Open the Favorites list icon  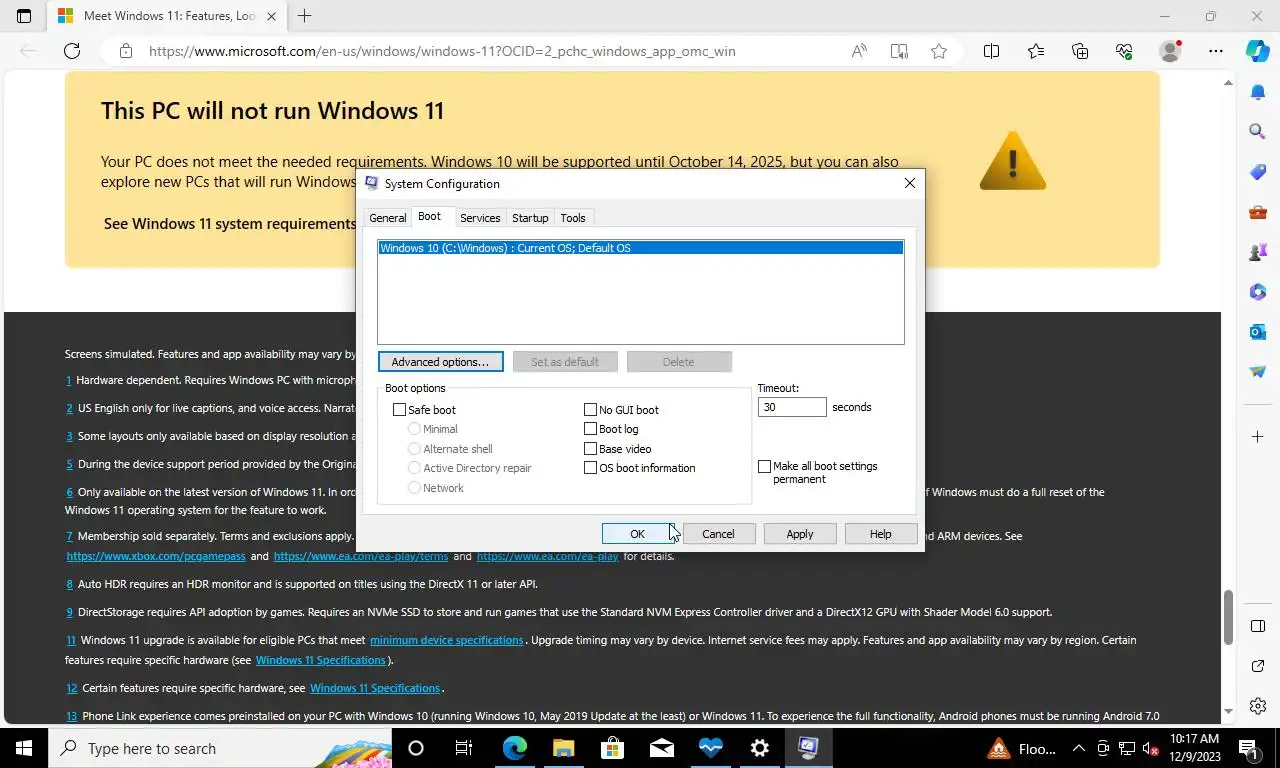pos(1035,51)
